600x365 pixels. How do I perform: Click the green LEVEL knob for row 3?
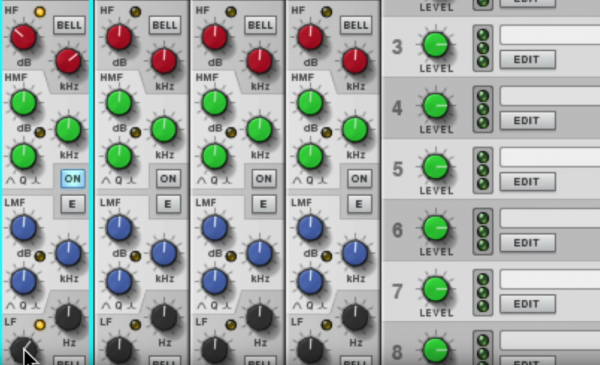[x=436, y=45]
